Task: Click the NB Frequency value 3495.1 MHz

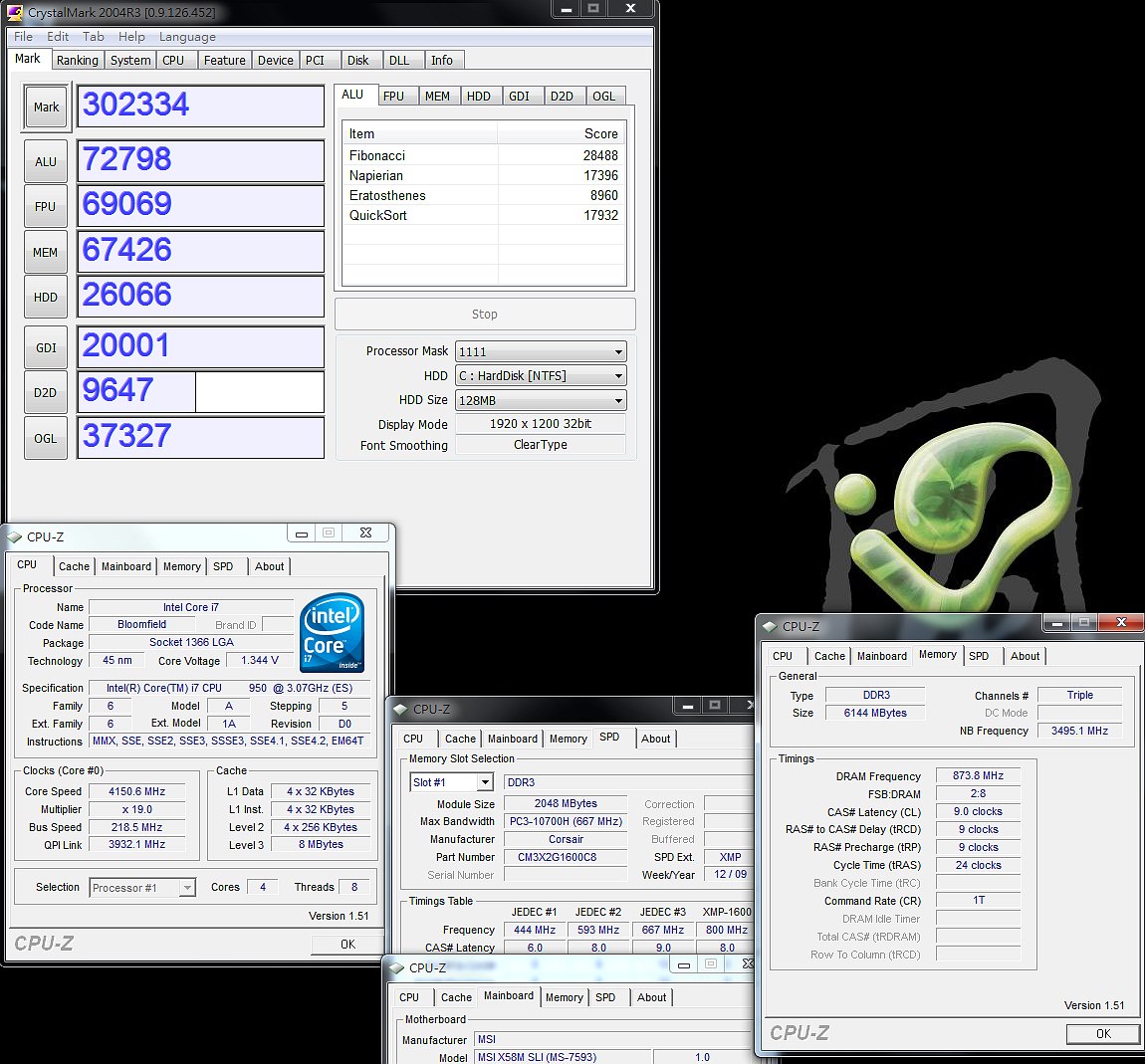Action: (x=1079, y=731)
